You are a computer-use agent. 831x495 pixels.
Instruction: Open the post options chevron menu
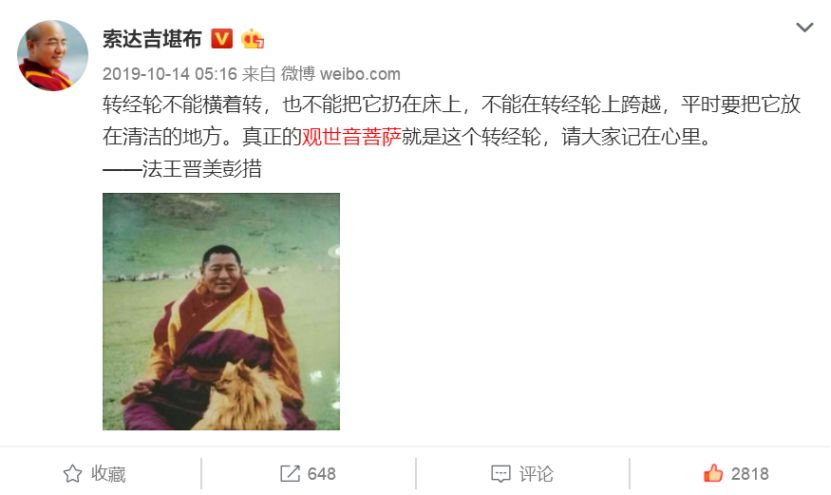click(x=804, y=27)
